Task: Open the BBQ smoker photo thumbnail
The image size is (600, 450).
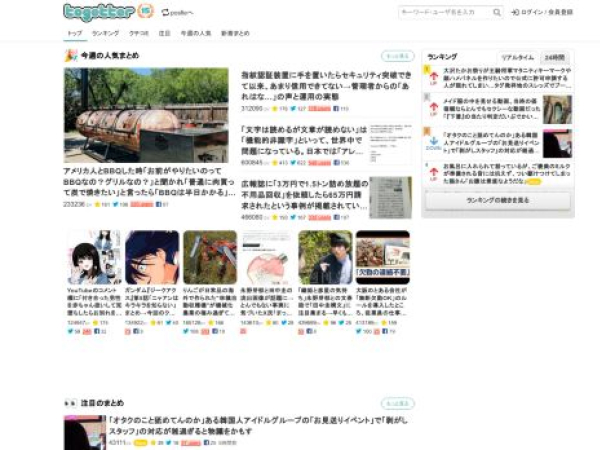Action: (146, 115)
